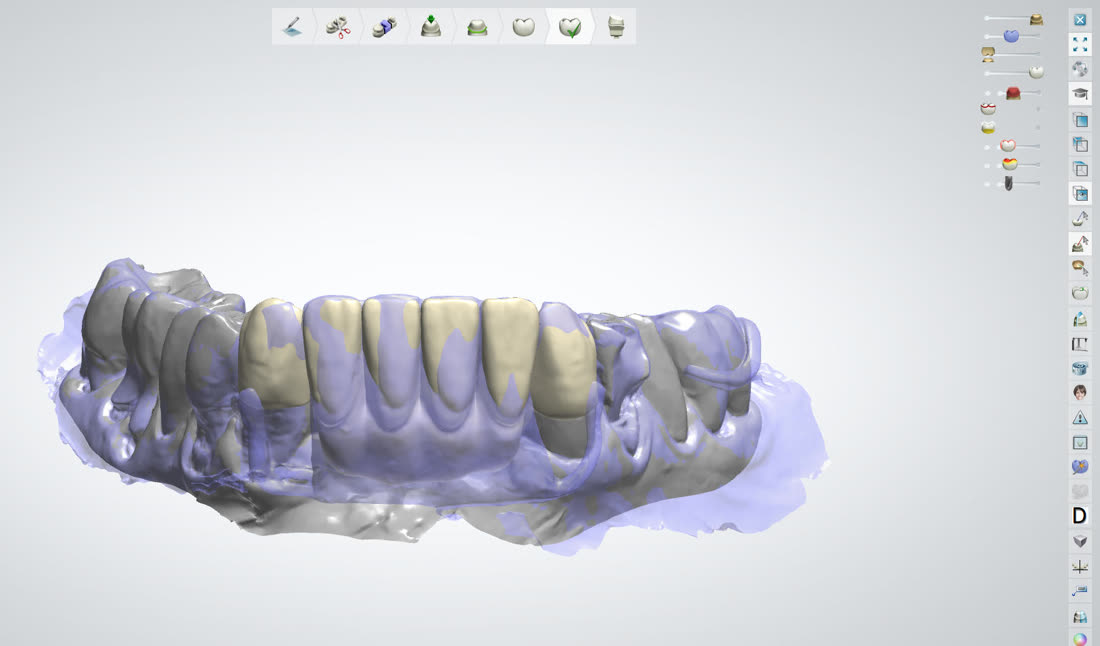Open the blue measurement annotation tool
1100x646 pixels.
pos(1080,591)
